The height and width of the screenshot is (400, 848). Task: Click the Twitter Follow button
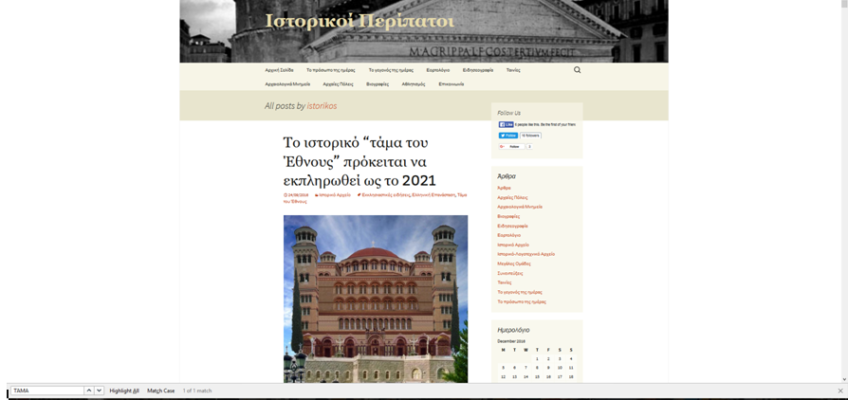pos(508,135)
